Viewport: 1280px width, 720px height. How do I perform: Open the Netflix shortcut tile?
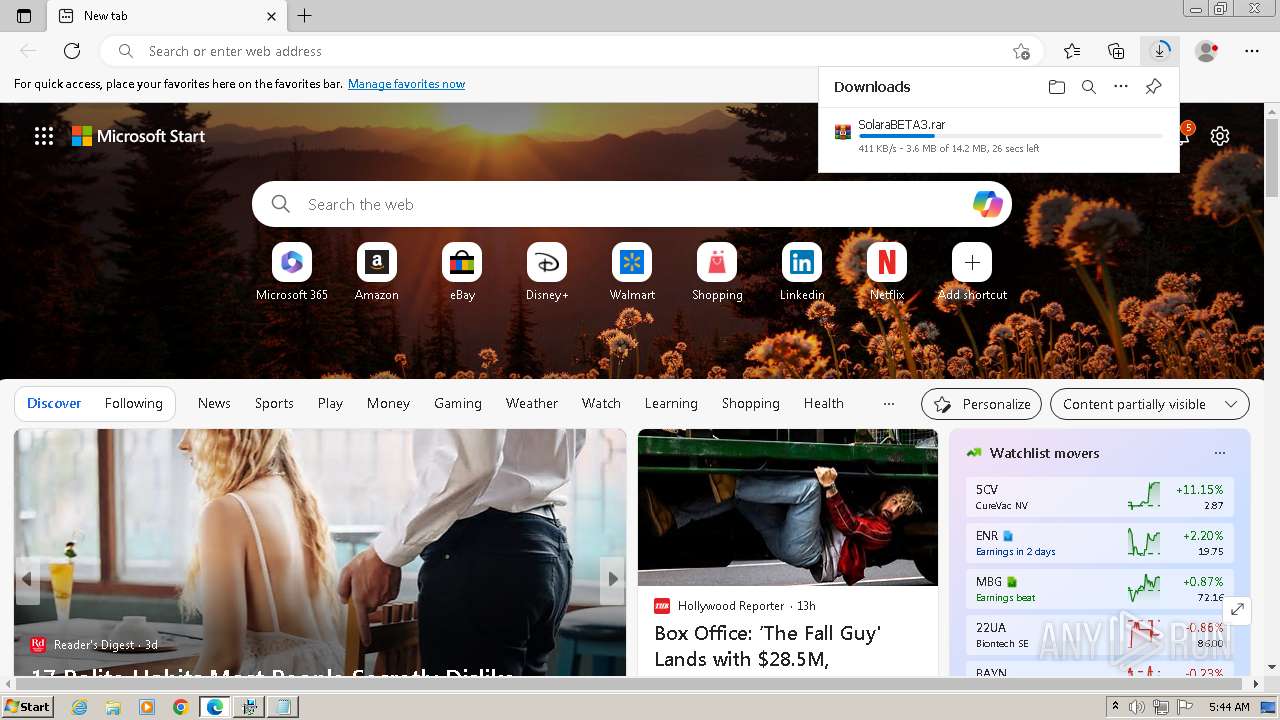pyautogui.click(x=887, y=272)
